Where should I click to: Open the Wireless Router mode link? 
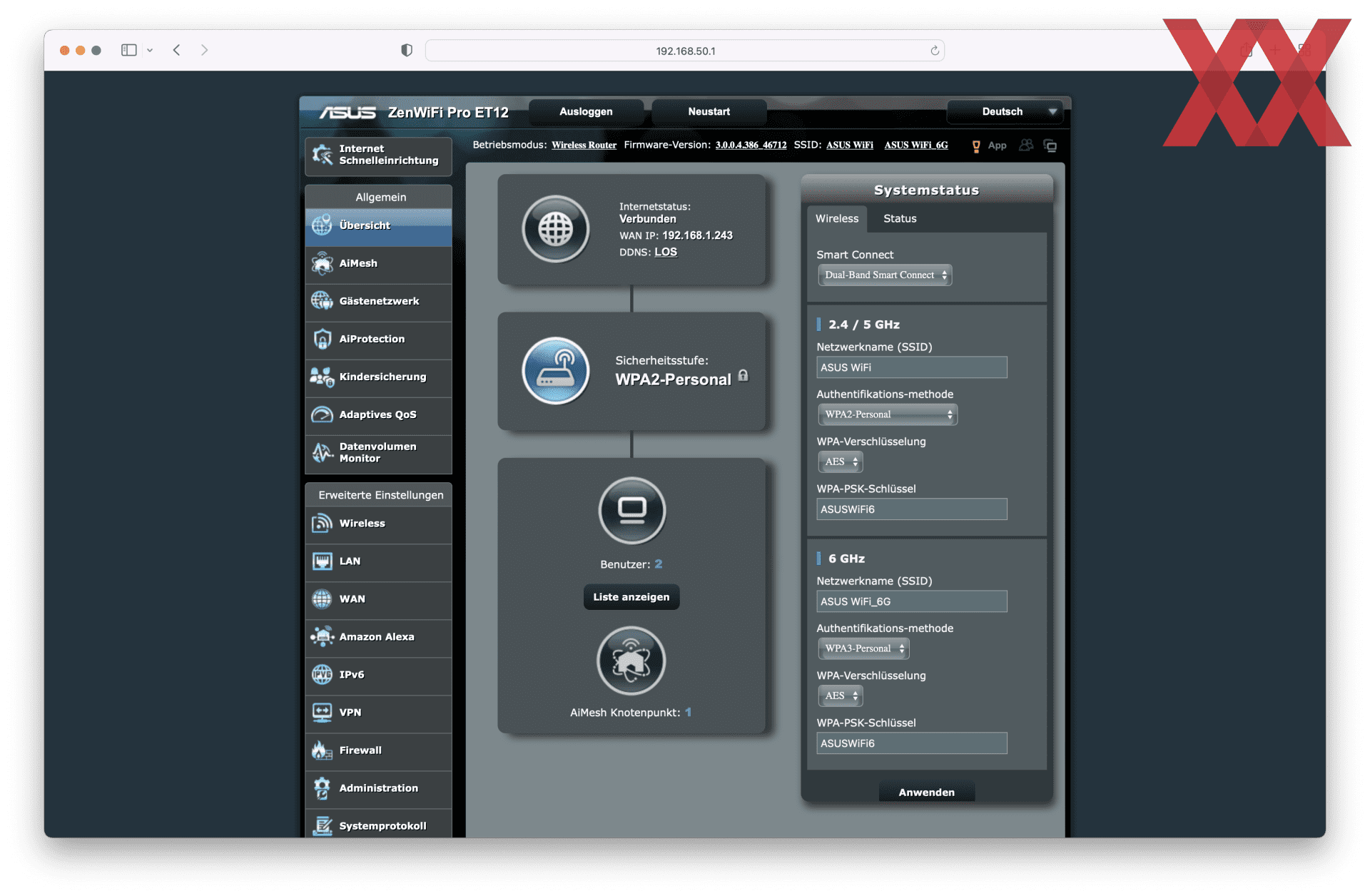pos(584,146)
